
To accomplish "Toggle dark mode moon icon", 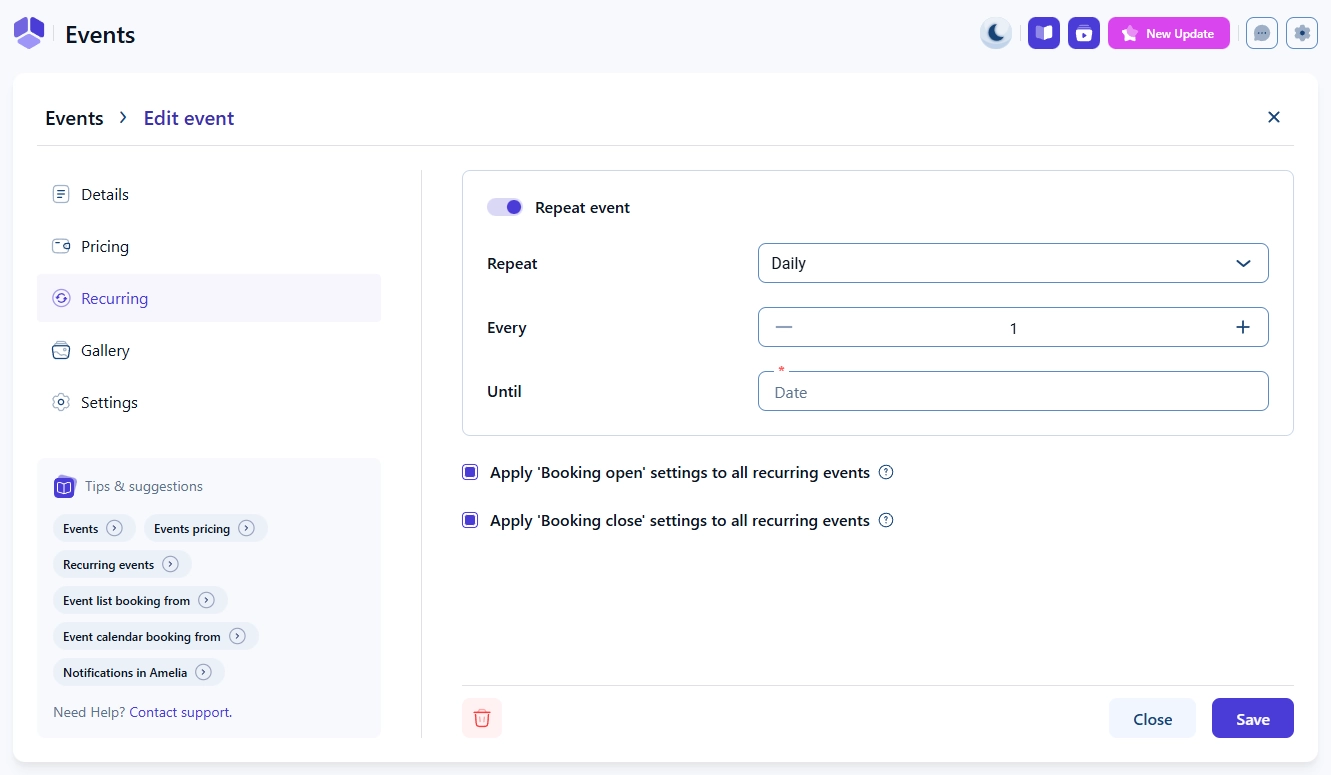I will pos(996,33).
